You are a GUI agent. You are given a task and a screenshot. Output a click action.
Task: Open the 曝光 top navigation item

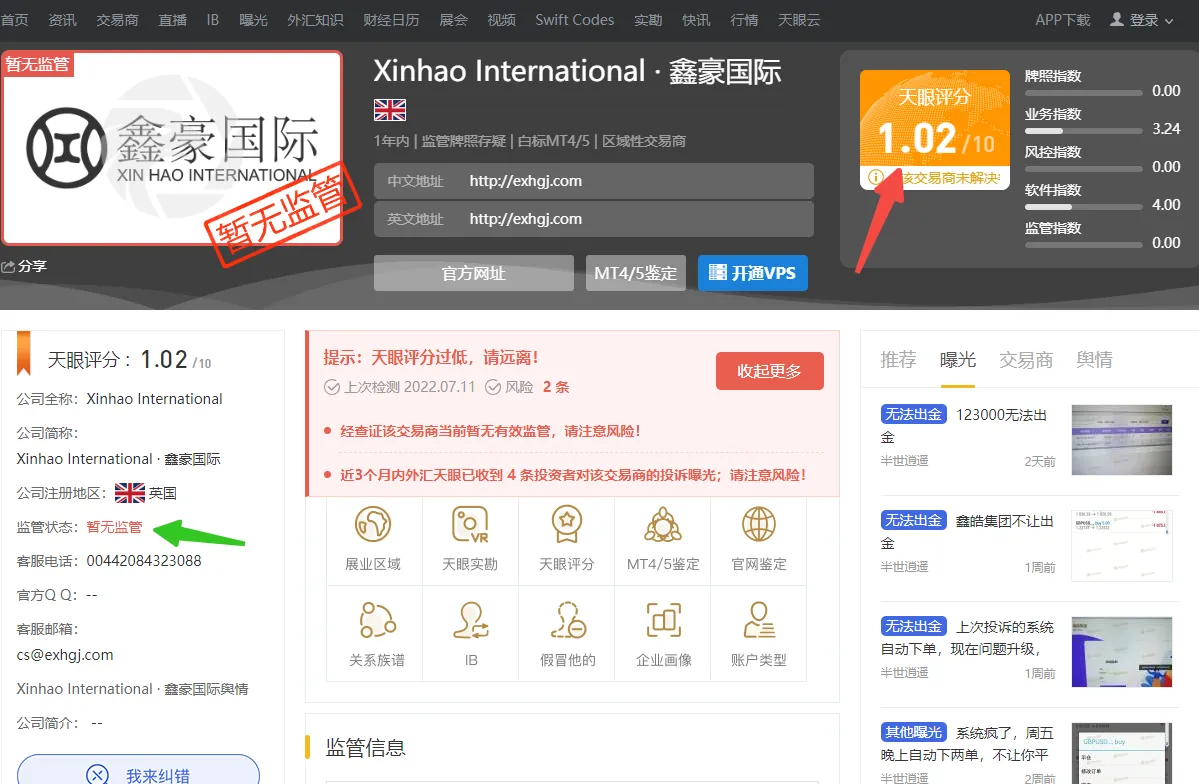[253, 20]
